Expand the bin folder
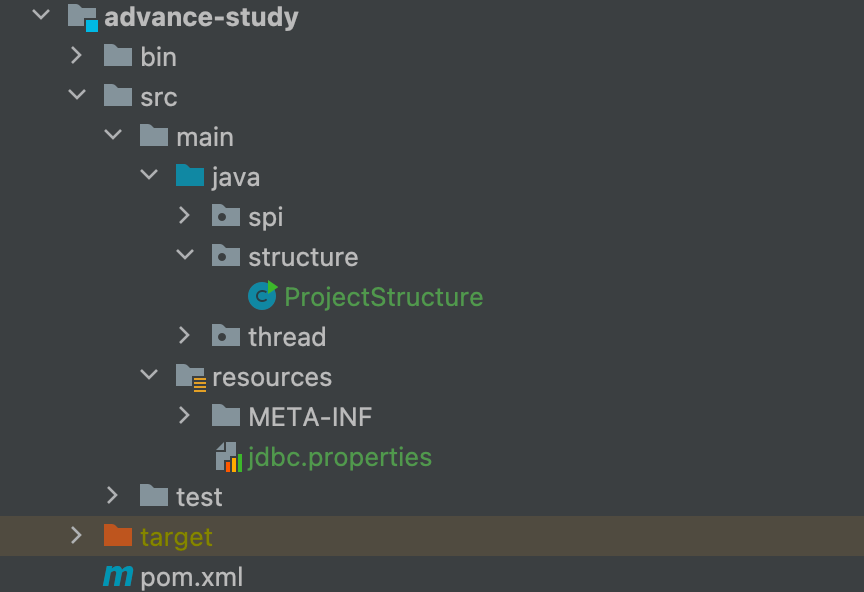864x592 pixels. tap(77, 56)
